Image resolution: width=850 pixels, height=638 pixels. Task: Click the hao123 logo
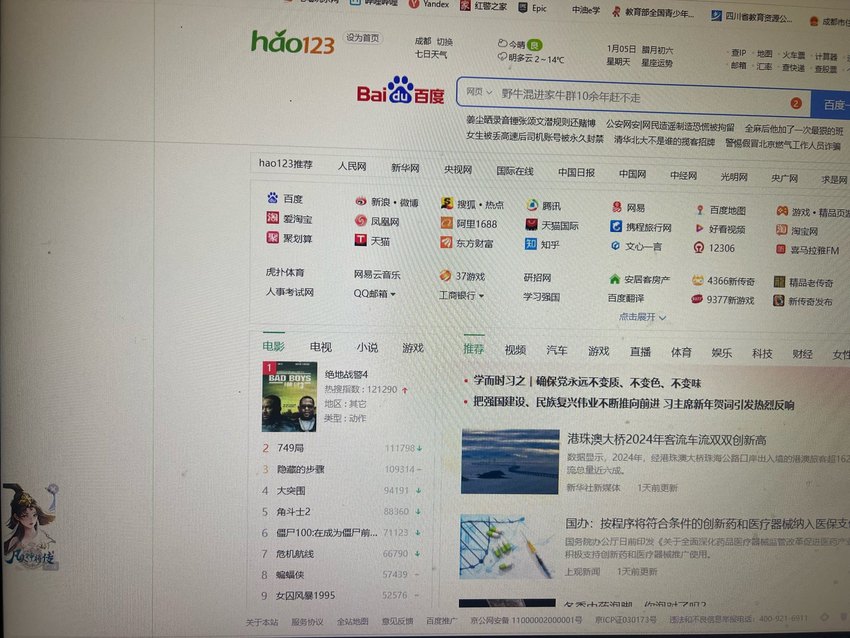click(293, 42)
